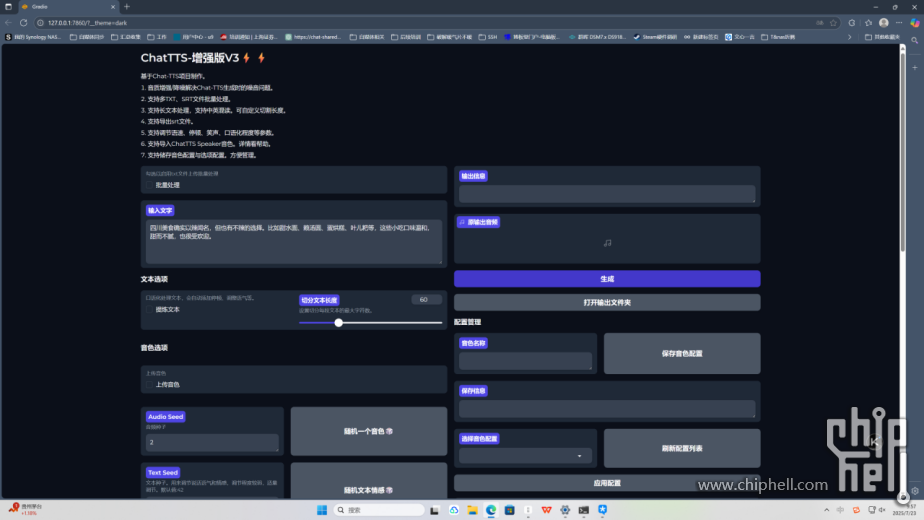This screenshot has height=520, width=924.
Task: Click the 刷新配置列表 button
Action: (682, 448)
